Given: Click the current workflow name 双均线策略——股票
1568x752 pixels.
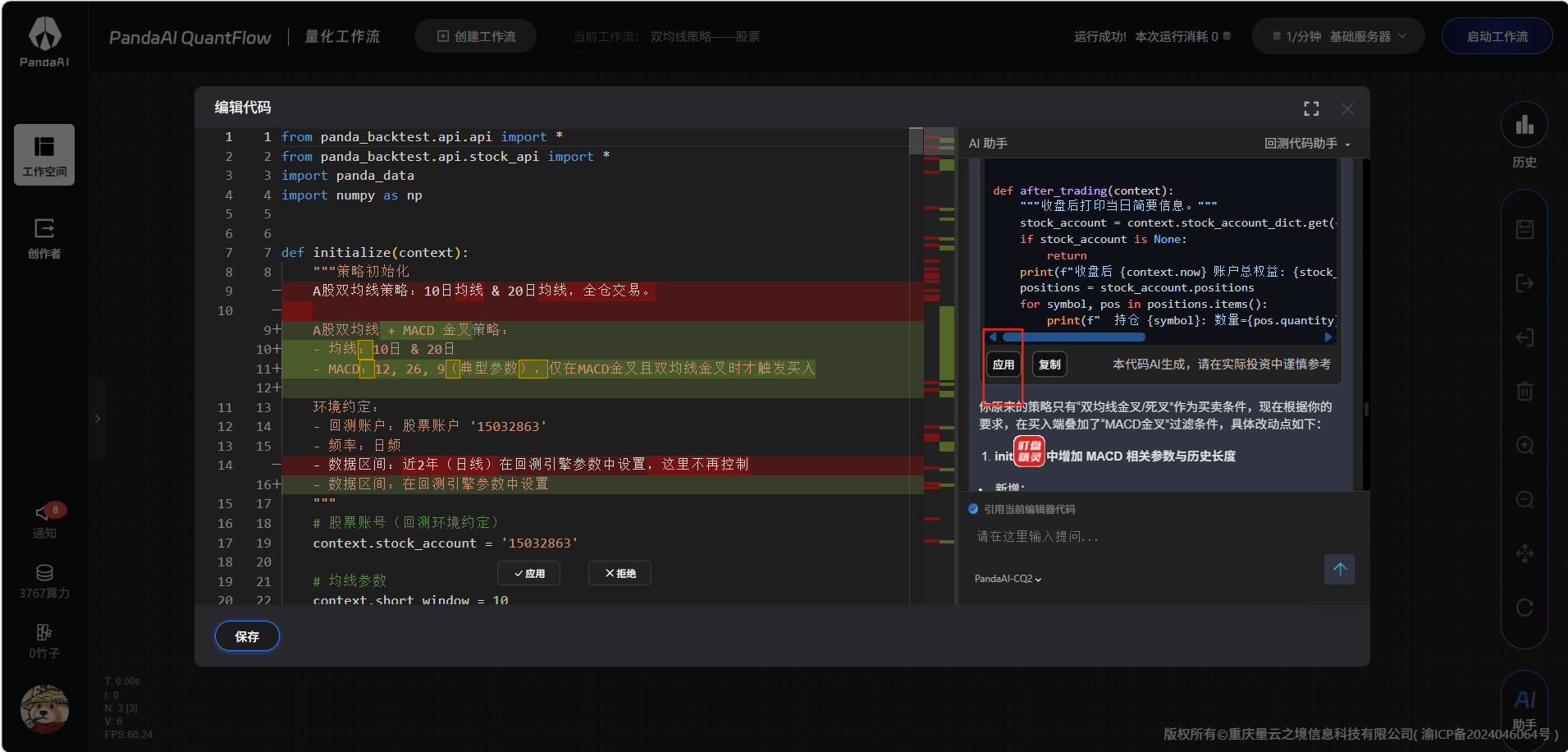Looking at the screenshot, I should point(705,37).
